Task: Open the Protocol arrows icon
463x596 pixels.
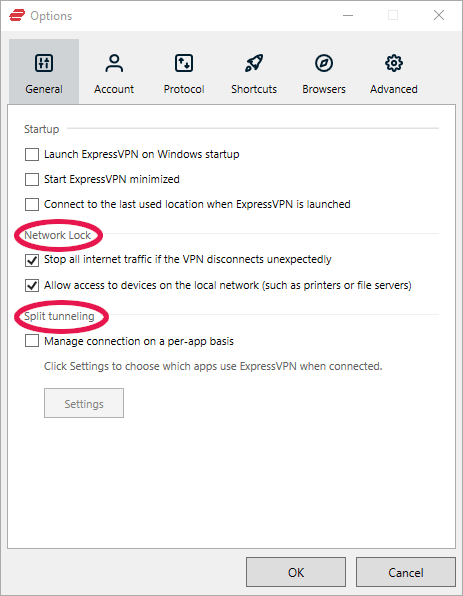Action: 184,63
